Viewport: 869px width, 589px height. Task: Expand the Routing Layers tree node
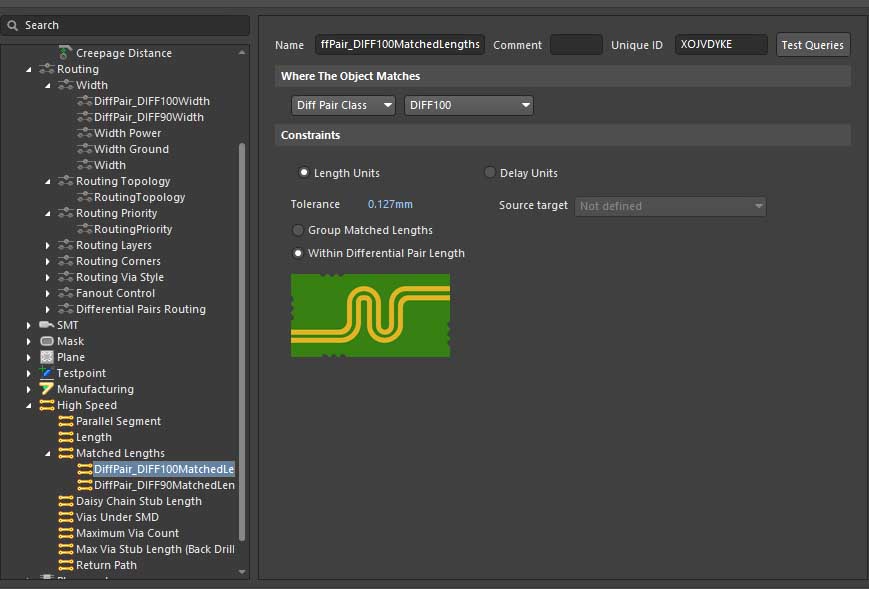click(48, 245)
